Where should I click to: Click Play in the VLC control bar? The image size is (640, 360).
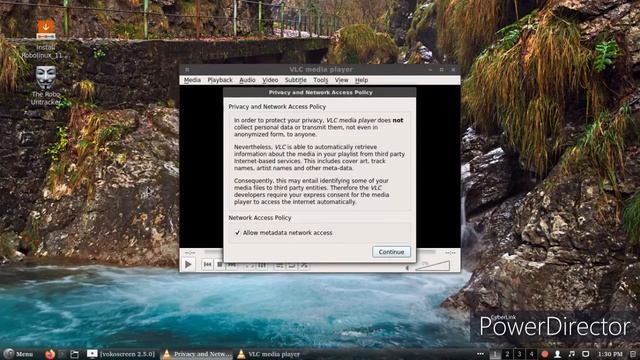(x=188, y=264)
